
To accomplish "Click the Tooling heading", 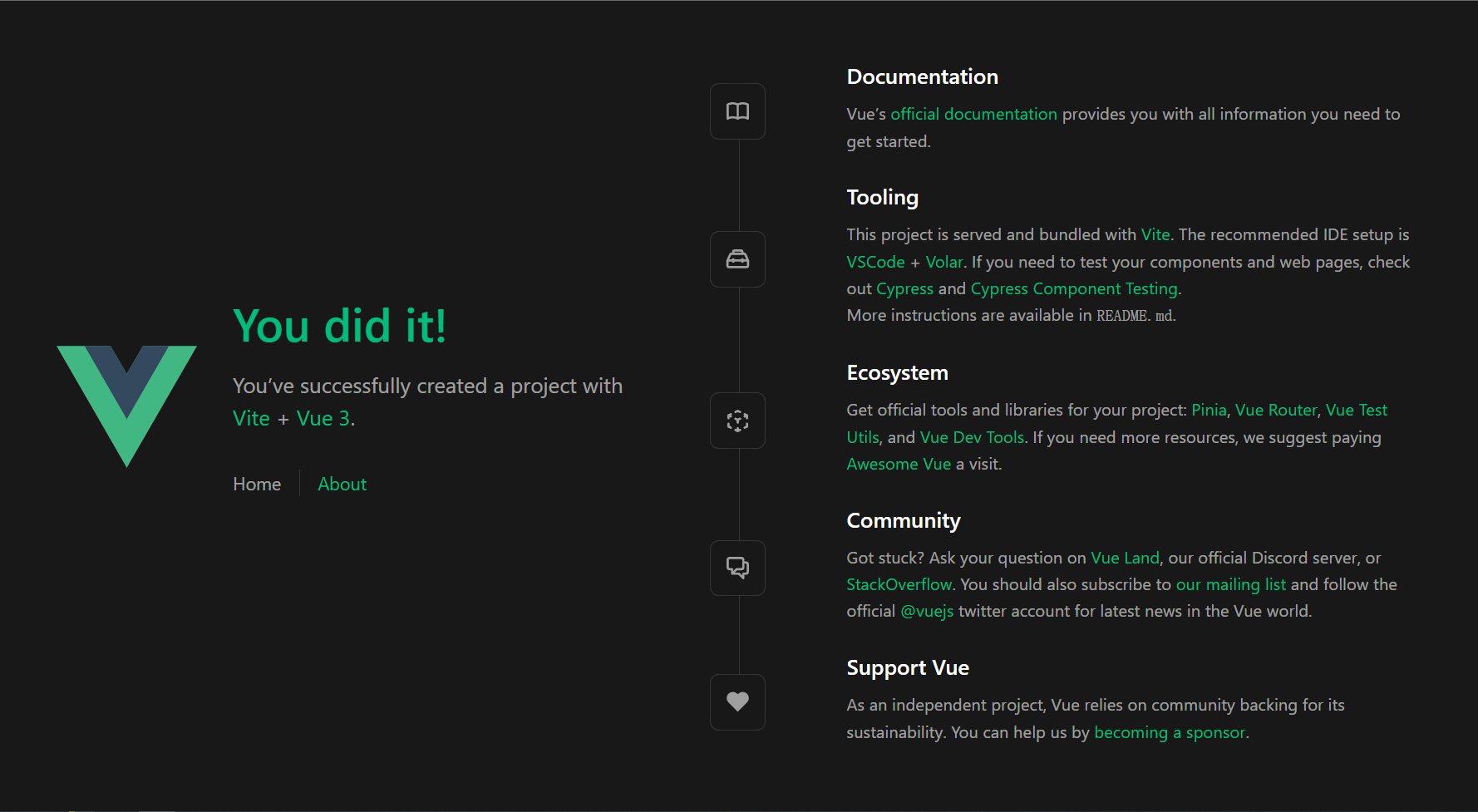I will (882, 197).
